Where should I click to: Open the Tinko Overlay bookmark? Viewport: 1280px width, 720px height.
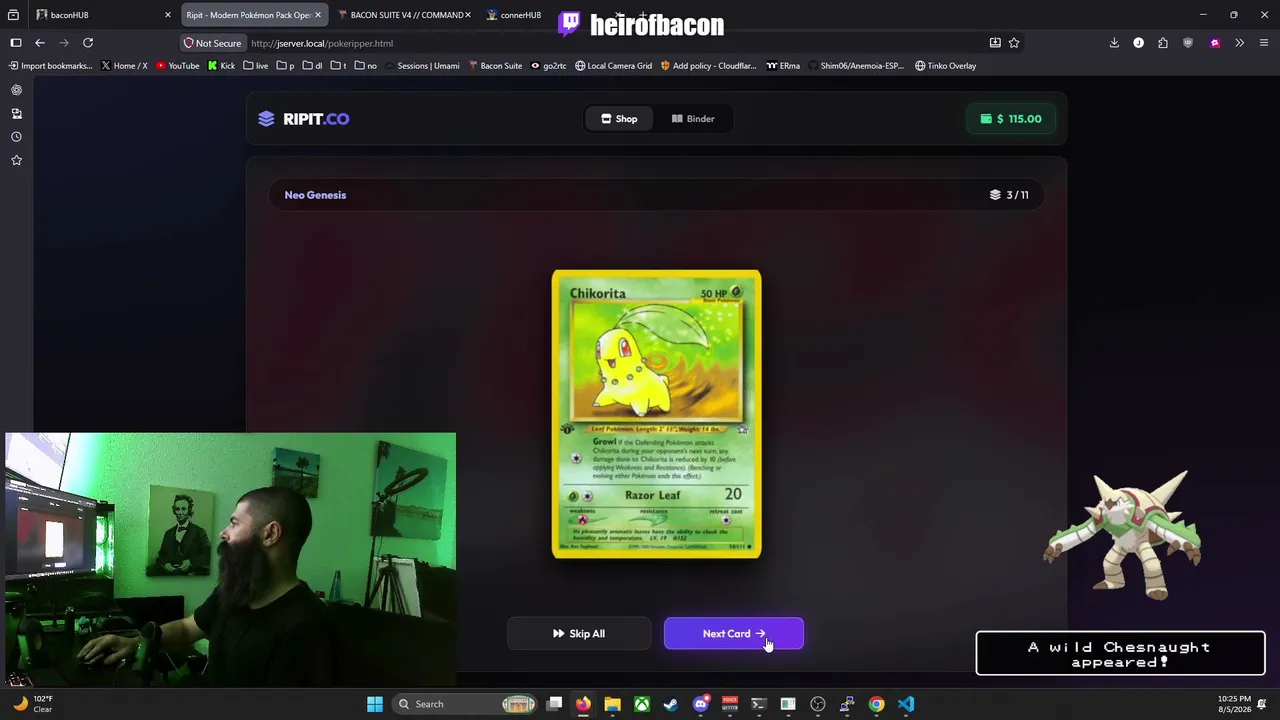(x=945, y=66)
